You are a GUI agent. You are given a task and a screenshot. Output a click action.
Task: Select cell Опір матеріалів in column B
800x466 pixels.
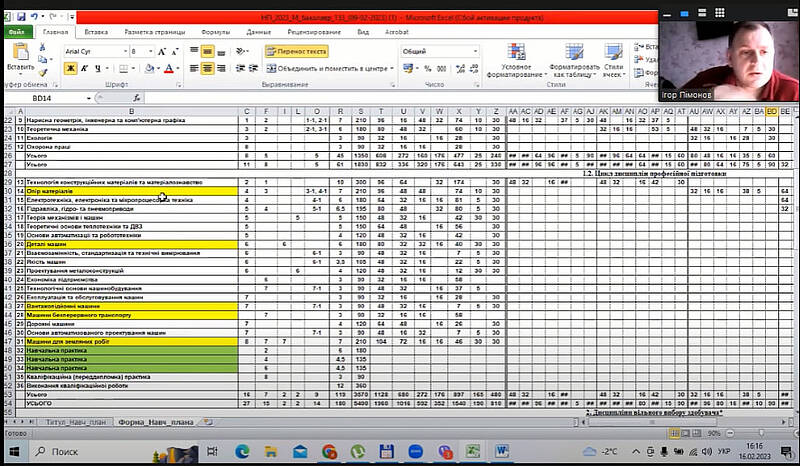click(x=132, y=191)
